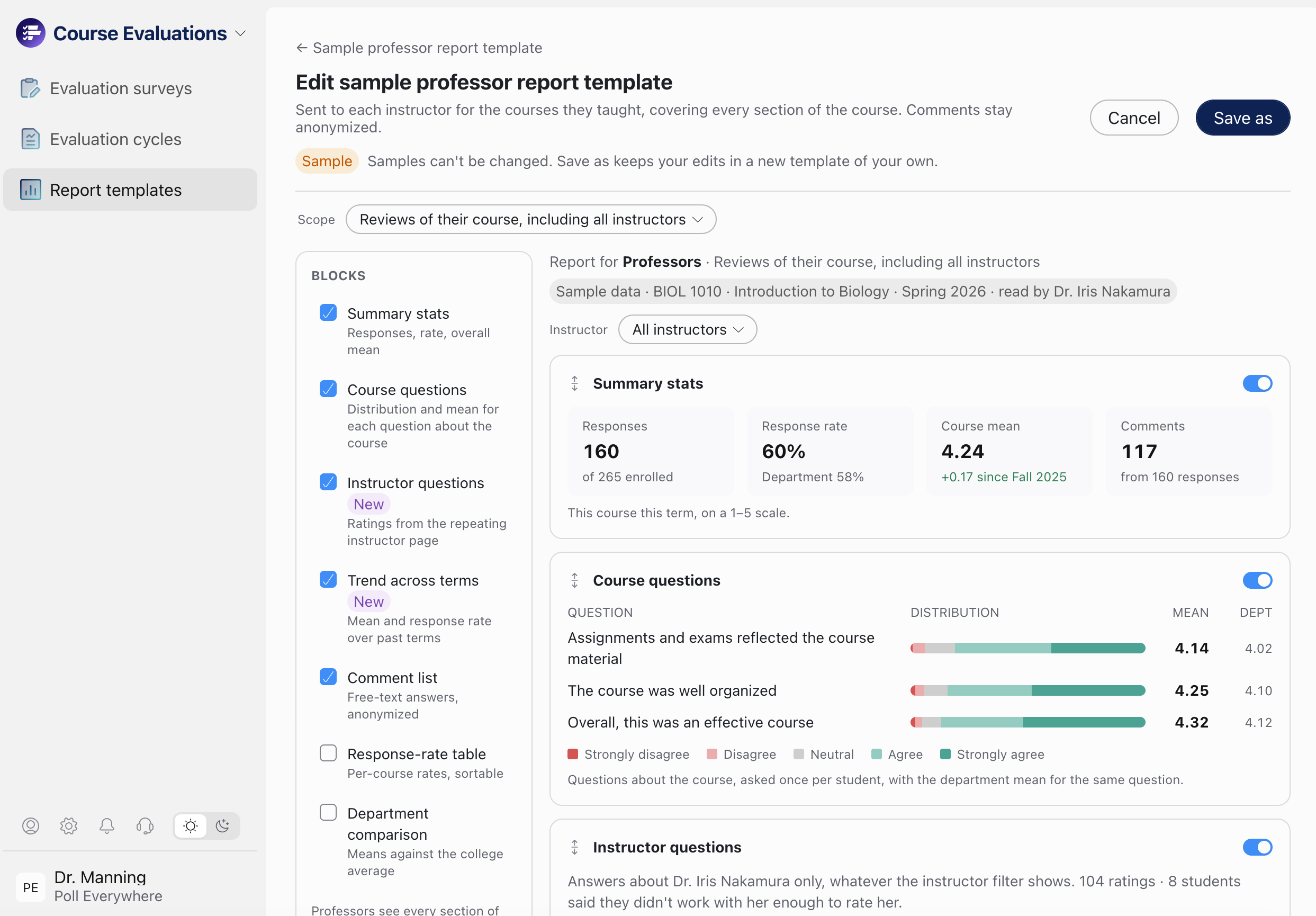Go back to Sample professor report template
Image resolution: width=1316 pixels, height=916 pixels.
coord(419,48)
